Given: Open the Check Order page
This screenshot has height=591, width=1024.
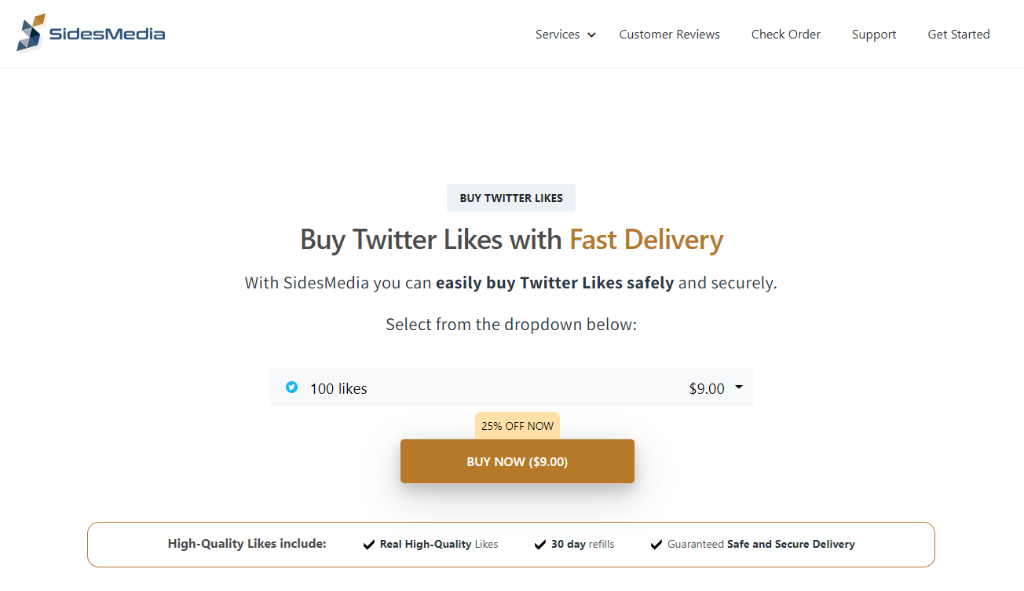Looking at the screenshot, I should pos(786,35).
